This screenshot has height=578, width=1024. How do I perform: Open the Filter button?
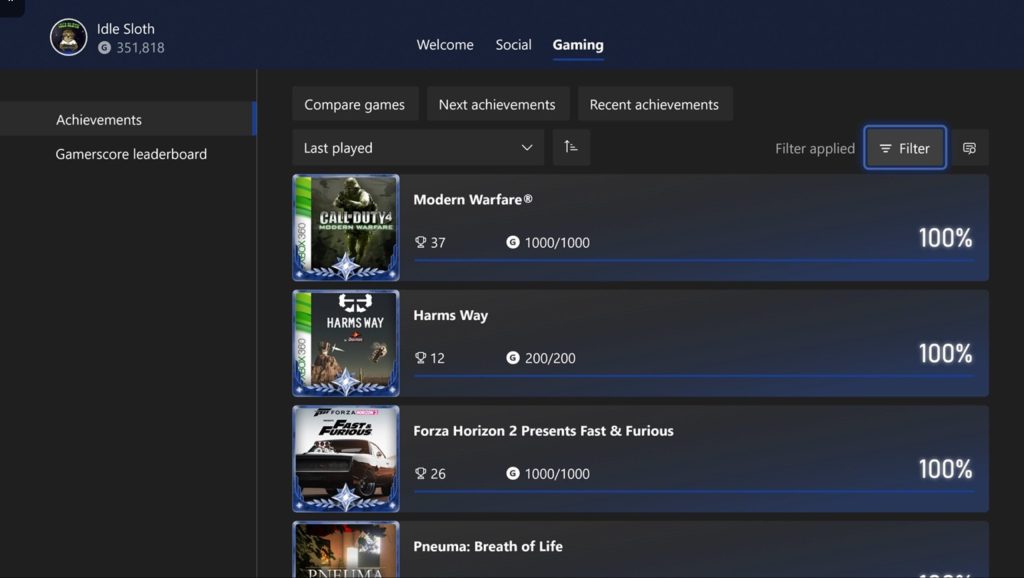click(904, 148)
